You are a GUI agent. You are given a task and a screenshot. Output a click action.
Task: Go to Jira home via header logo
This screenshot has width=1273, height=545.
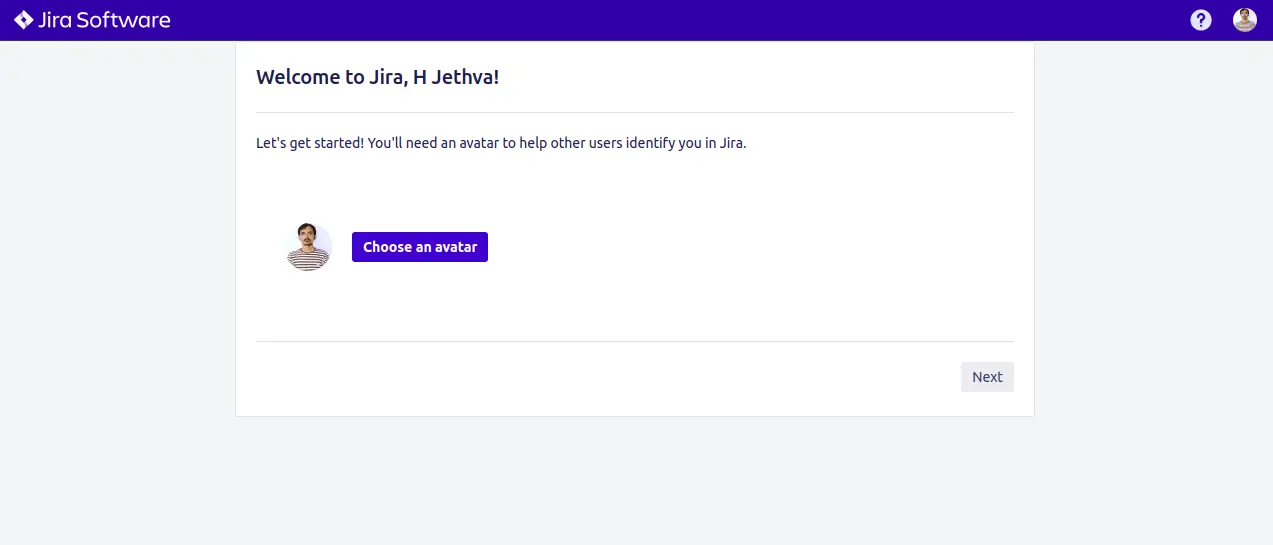92,20
